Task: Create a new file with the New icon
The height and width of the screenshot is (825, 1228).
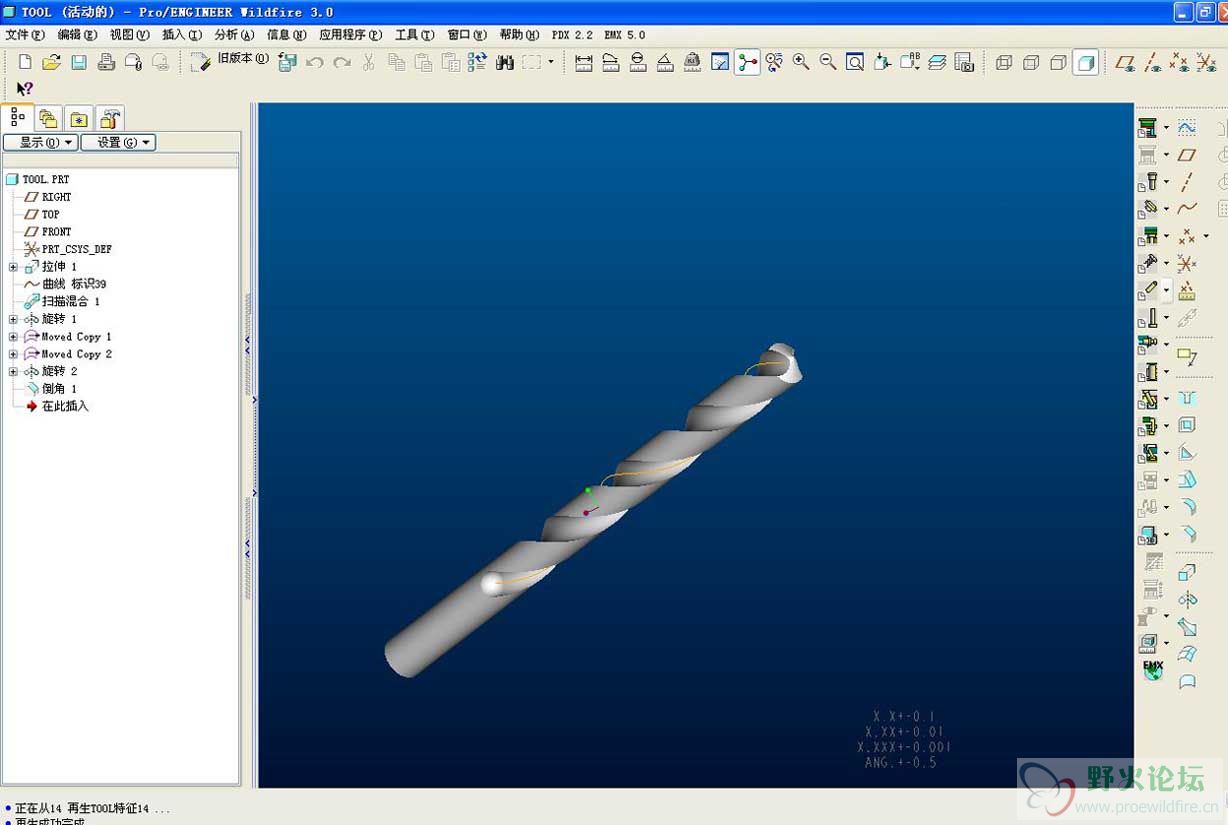Action: 26,62
